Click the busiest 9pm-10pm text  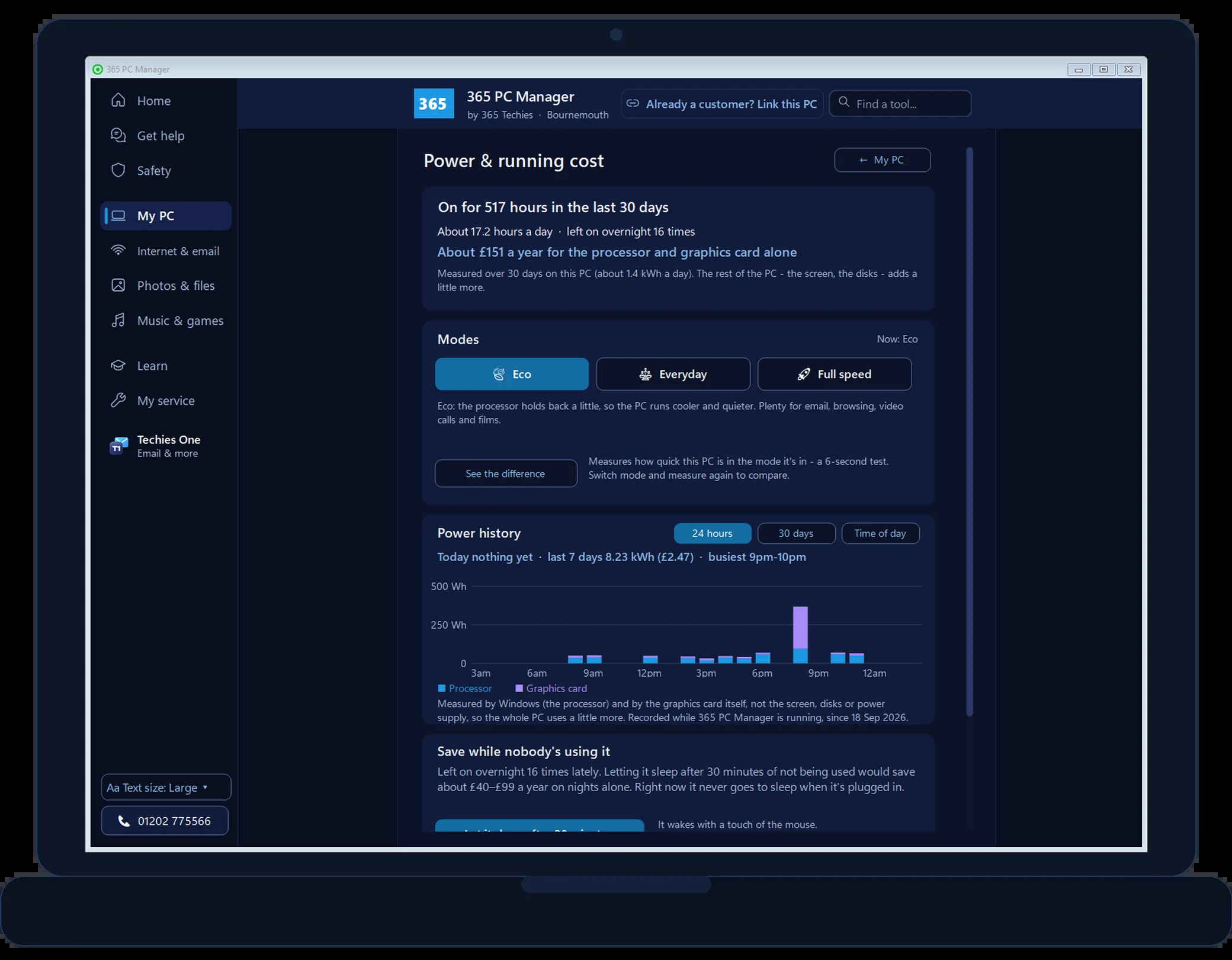click(x=757, y=557)
